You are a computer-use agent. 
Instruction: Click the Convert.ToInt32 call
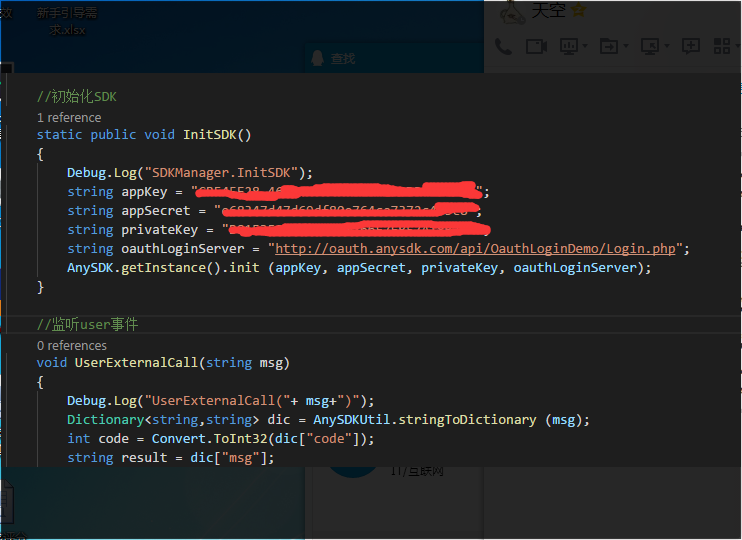click(210, 439)
